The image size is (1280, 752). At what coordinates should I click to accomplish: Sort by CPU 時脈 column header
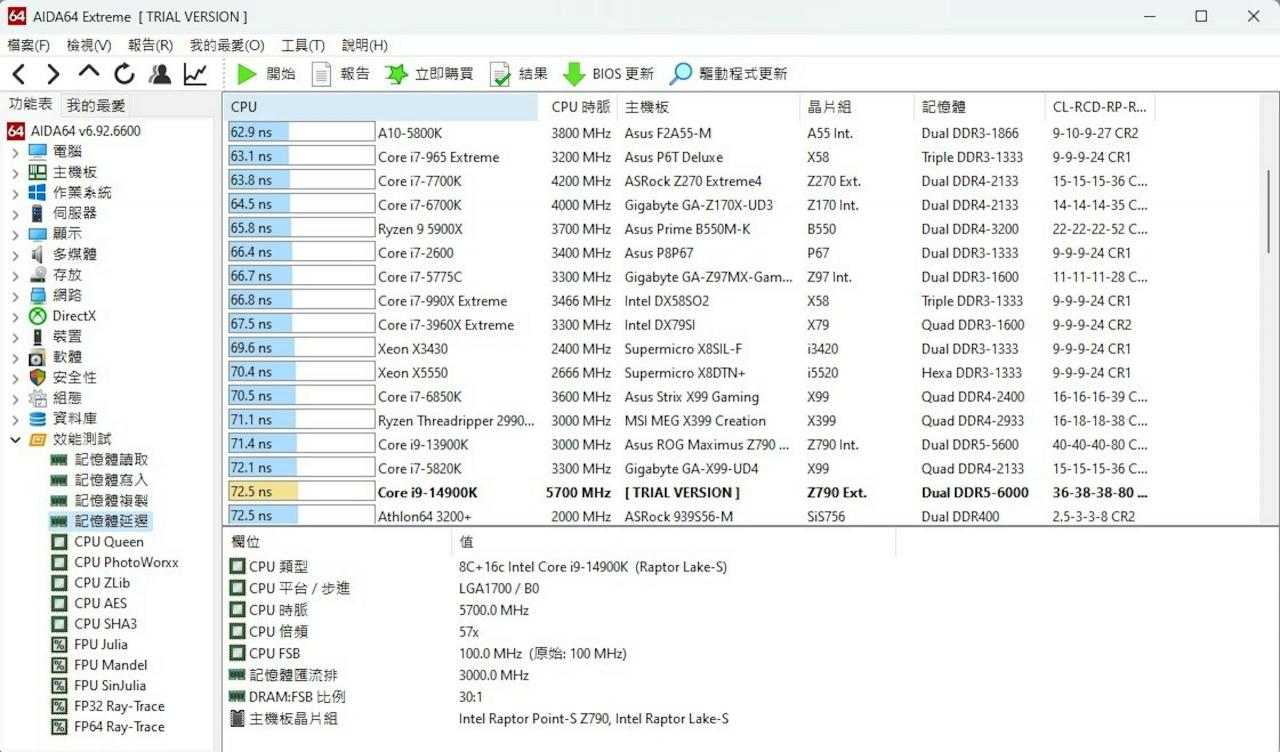tap(580, 107)
